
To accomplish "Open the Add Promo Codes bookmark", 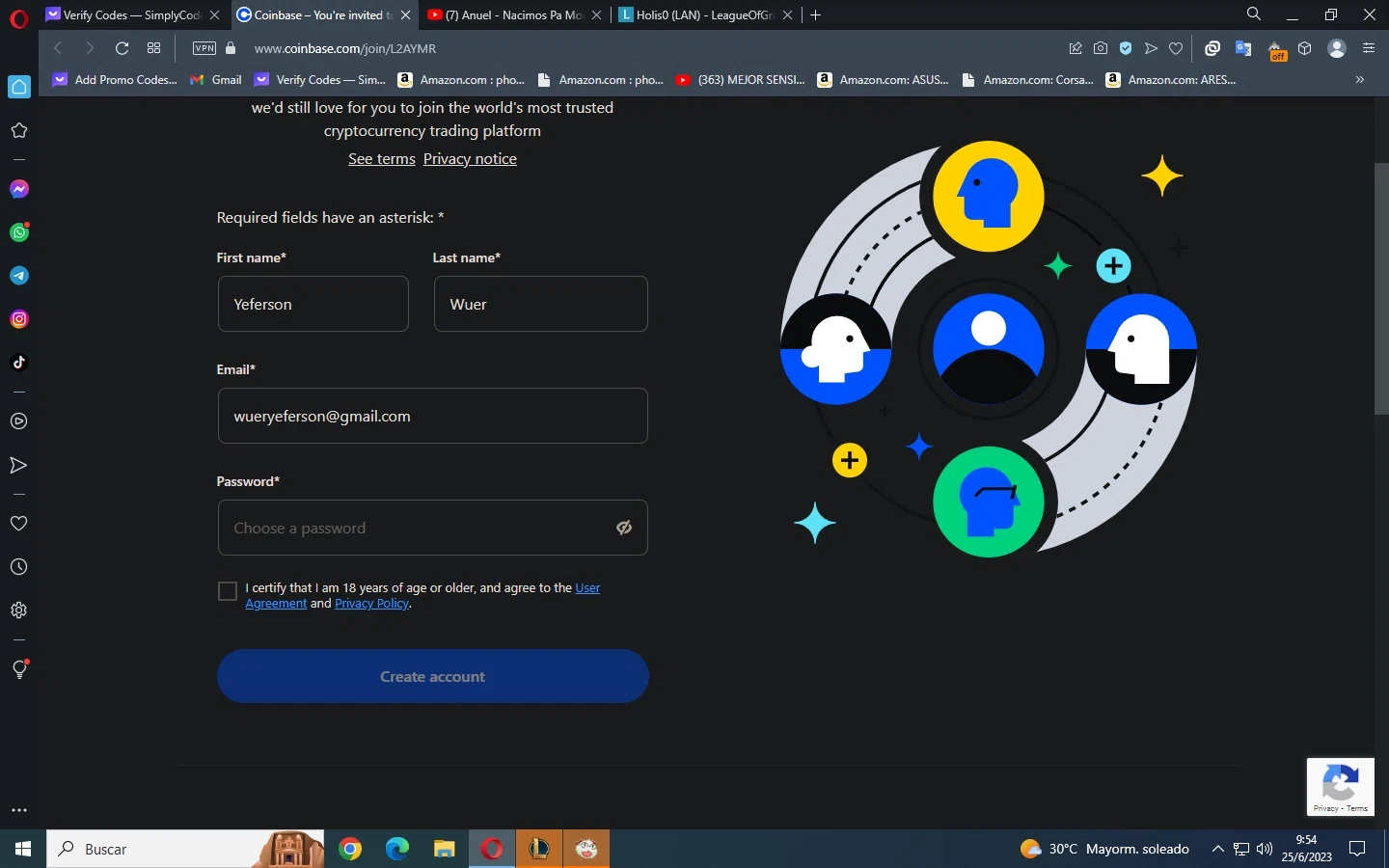I will (116, 80).
